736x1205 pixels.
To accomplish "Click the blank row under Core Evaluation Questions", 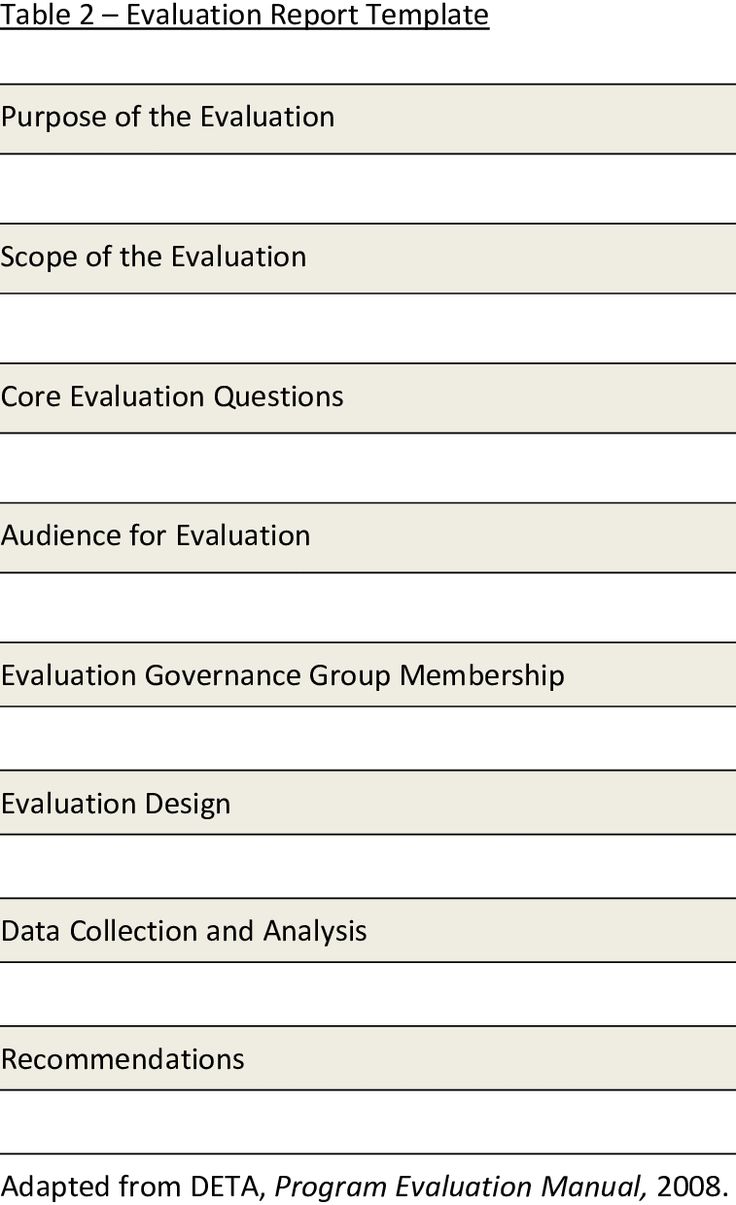I will (368, 468).
